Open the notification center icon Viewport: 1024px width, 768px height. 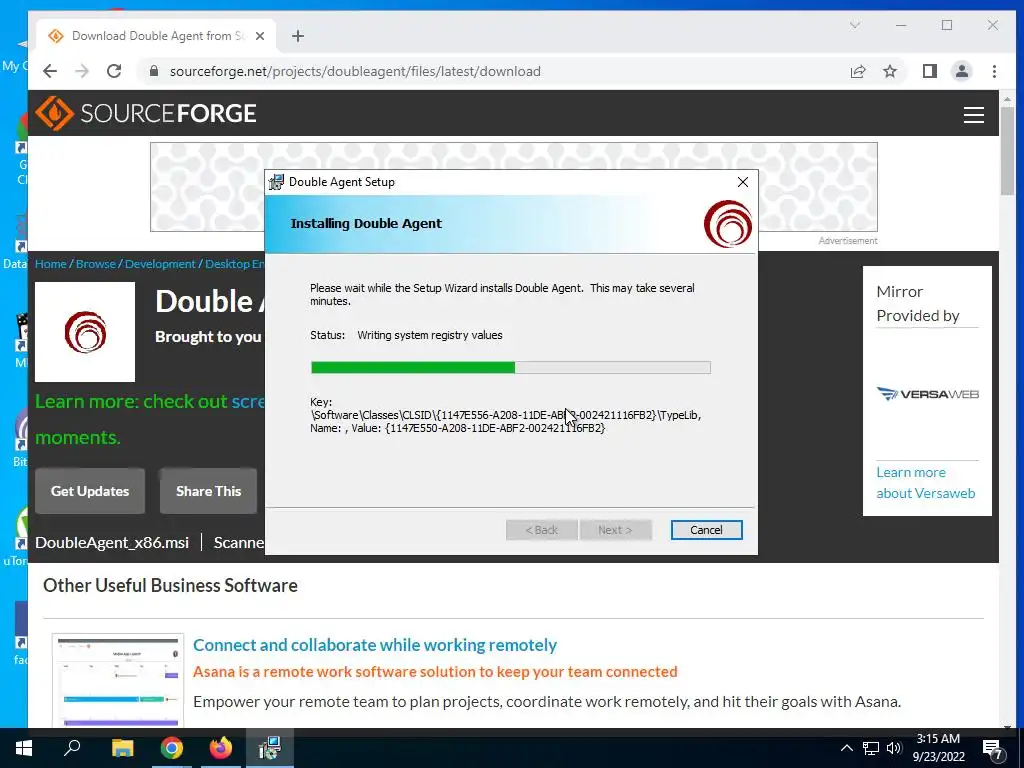tap(993, 749)
